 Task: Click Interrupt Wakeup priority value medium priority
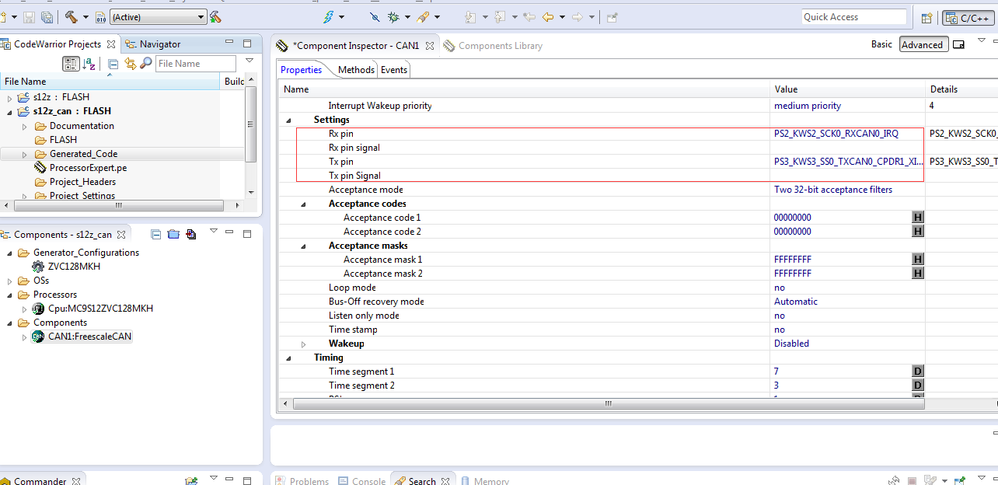pos(807,106)
